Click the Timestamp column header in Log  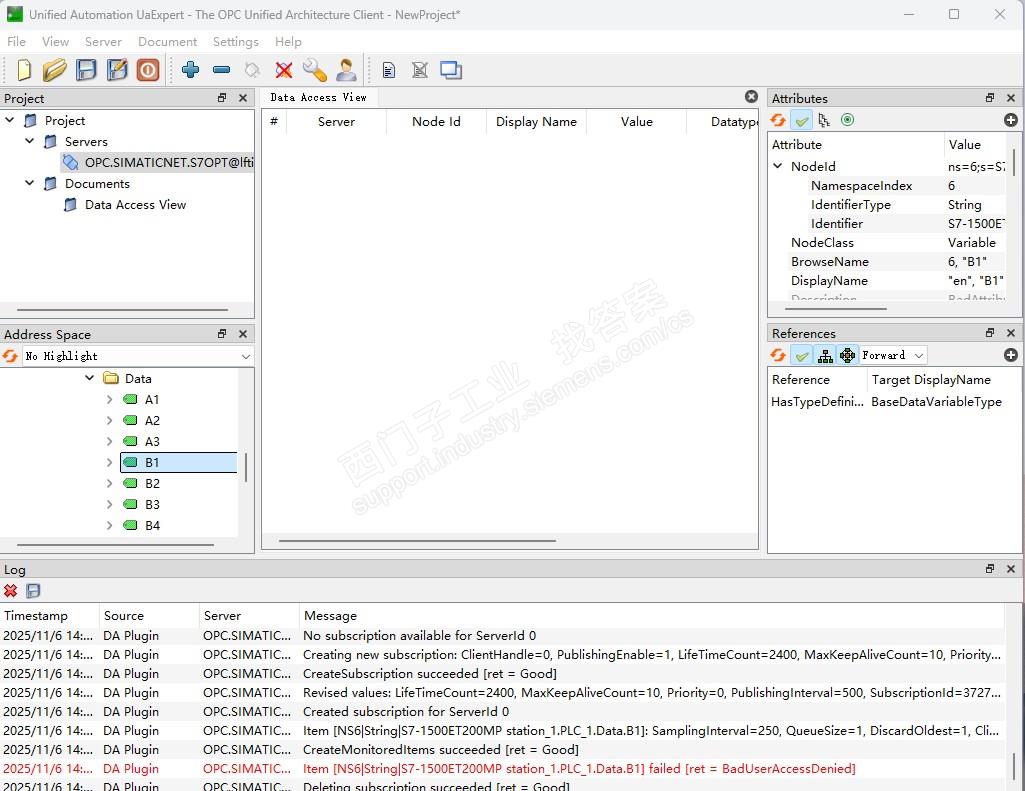click(50, 616)
